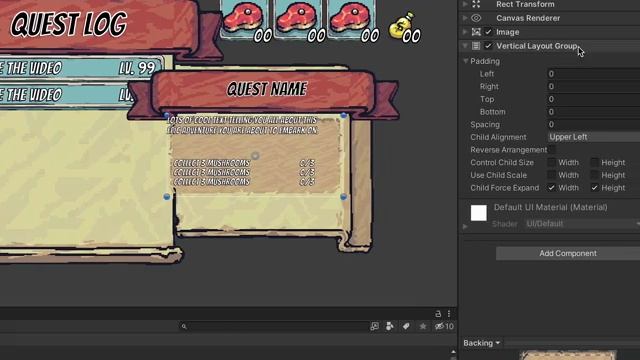Click the first meat icon in scene
Image resolution: width=640 pixels, height=360 pixels.
243,18
